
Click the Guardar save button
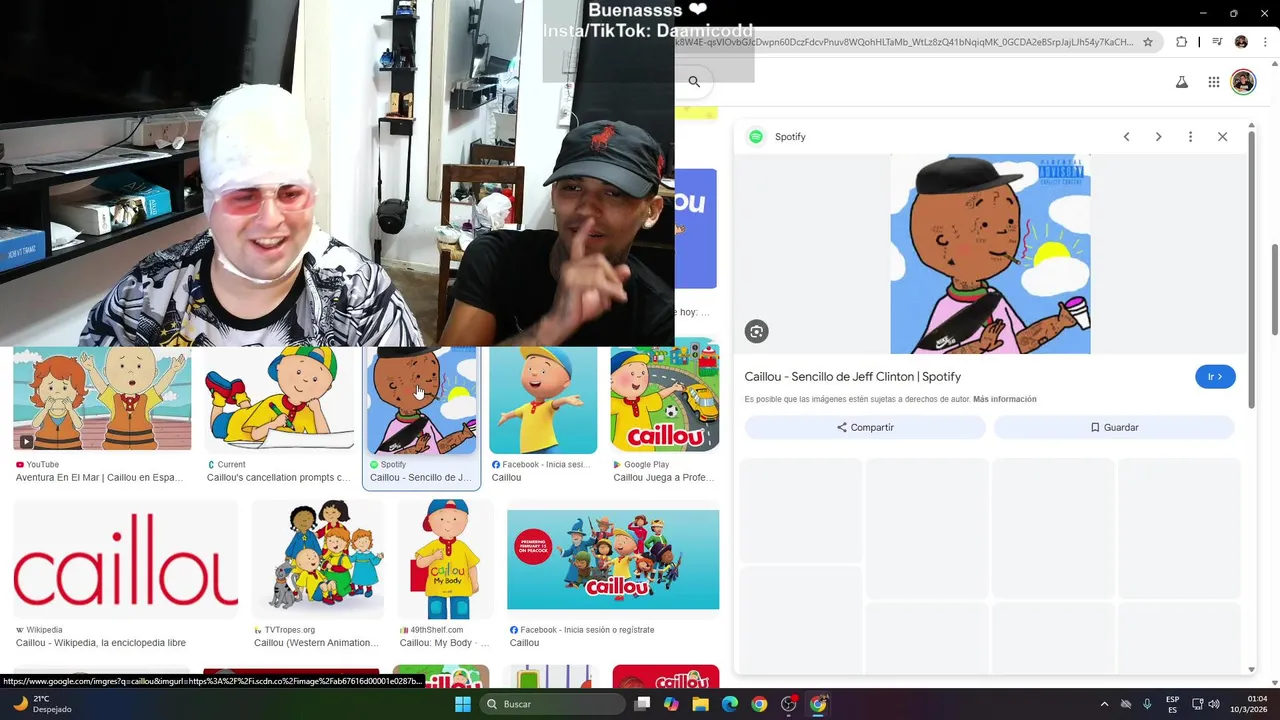tap(1114, 427)
